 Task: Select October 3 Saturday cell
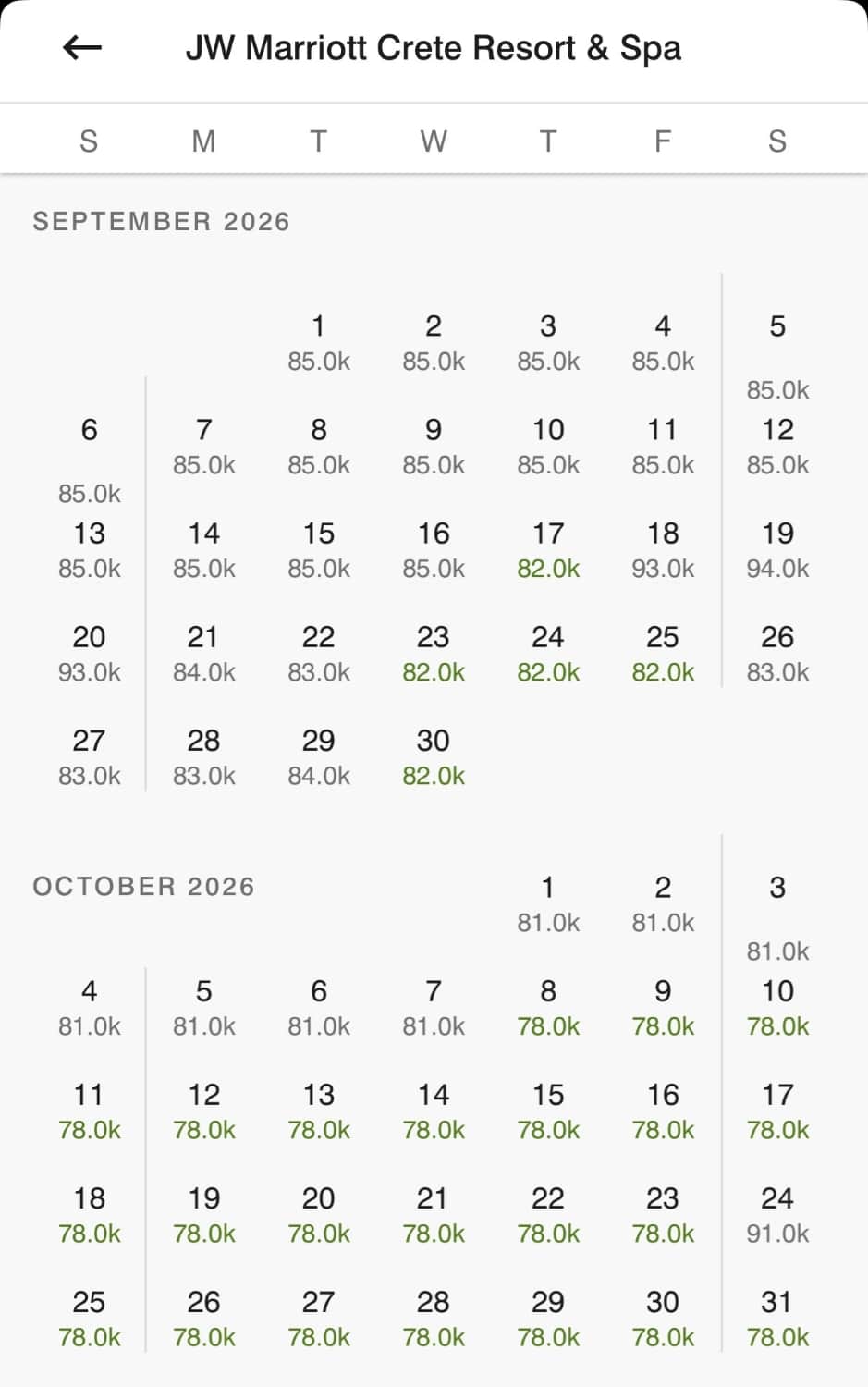[777, 917]
